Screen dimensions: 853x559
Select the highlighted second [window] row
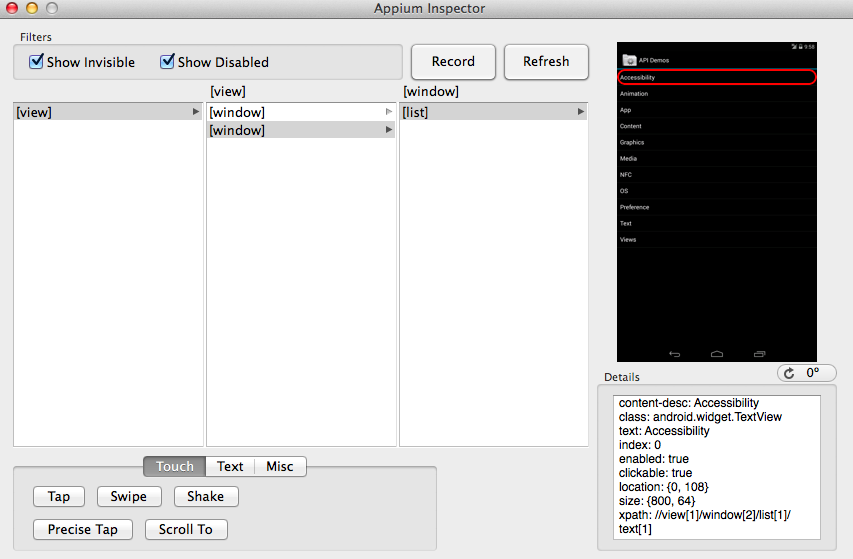point(301,130)
